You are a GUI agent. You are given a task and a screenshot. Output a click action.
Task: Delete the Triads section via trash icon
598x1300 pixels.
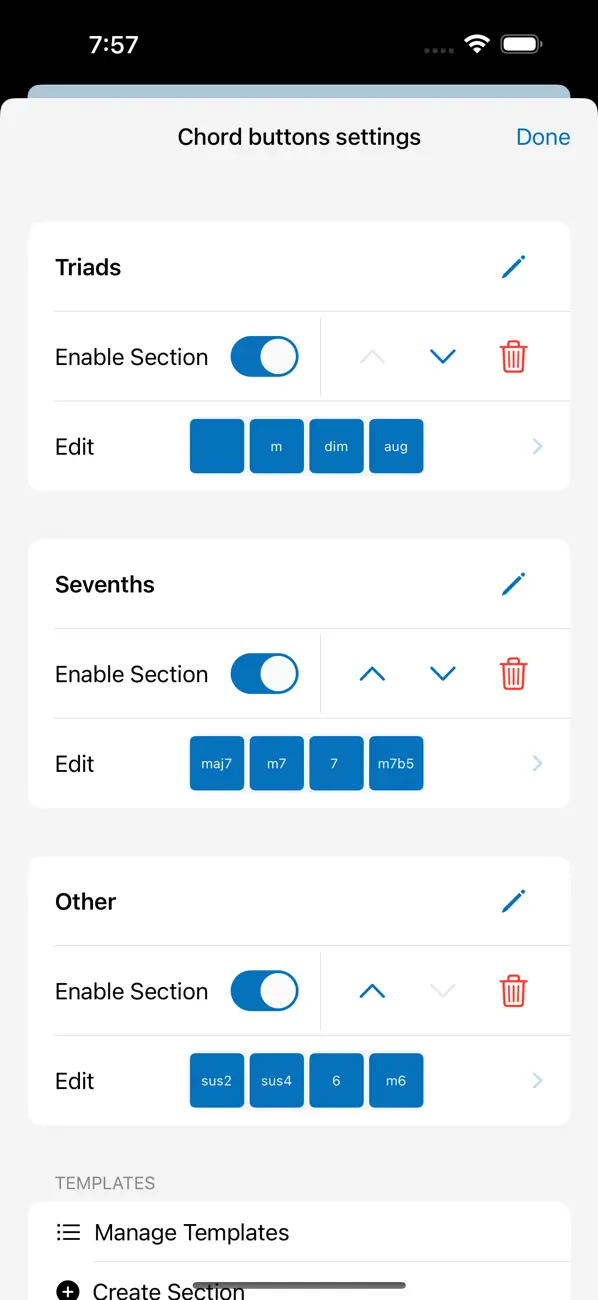click(513, 356)
